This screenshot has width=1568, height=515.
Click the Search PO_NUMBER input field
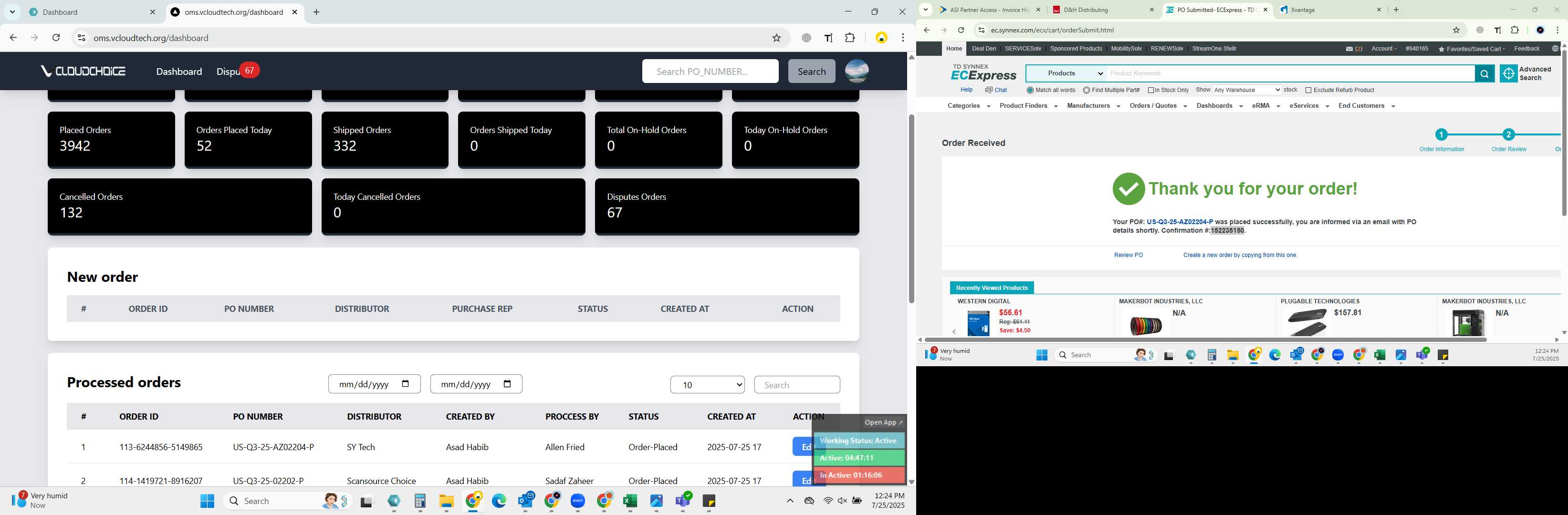coord(710,71)
